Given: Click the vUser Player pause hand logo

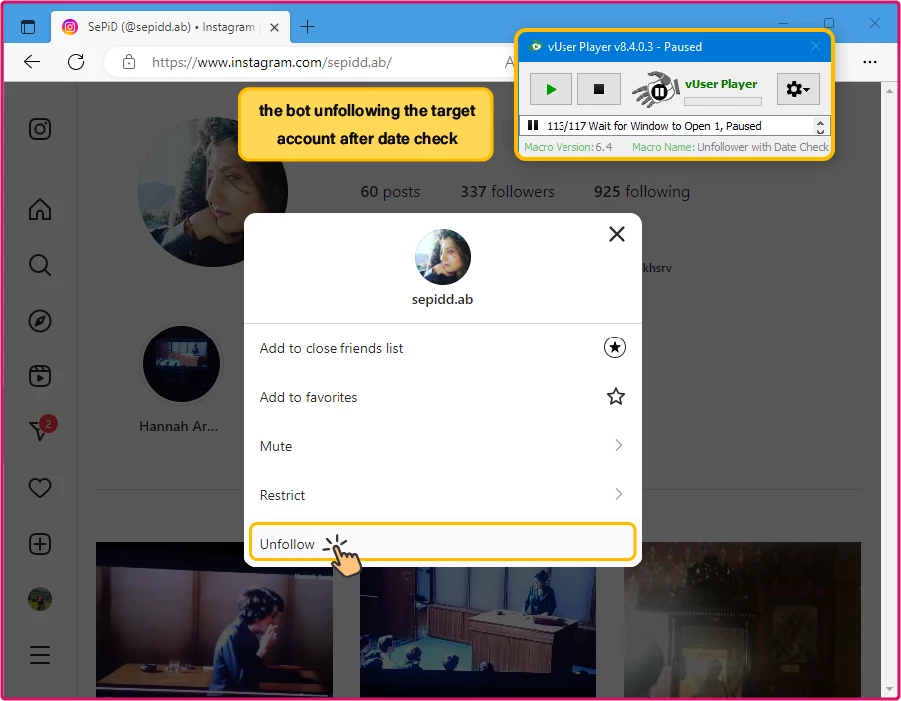Looking at the screenshot, I should pyautogui.click(x=656, y=89).
